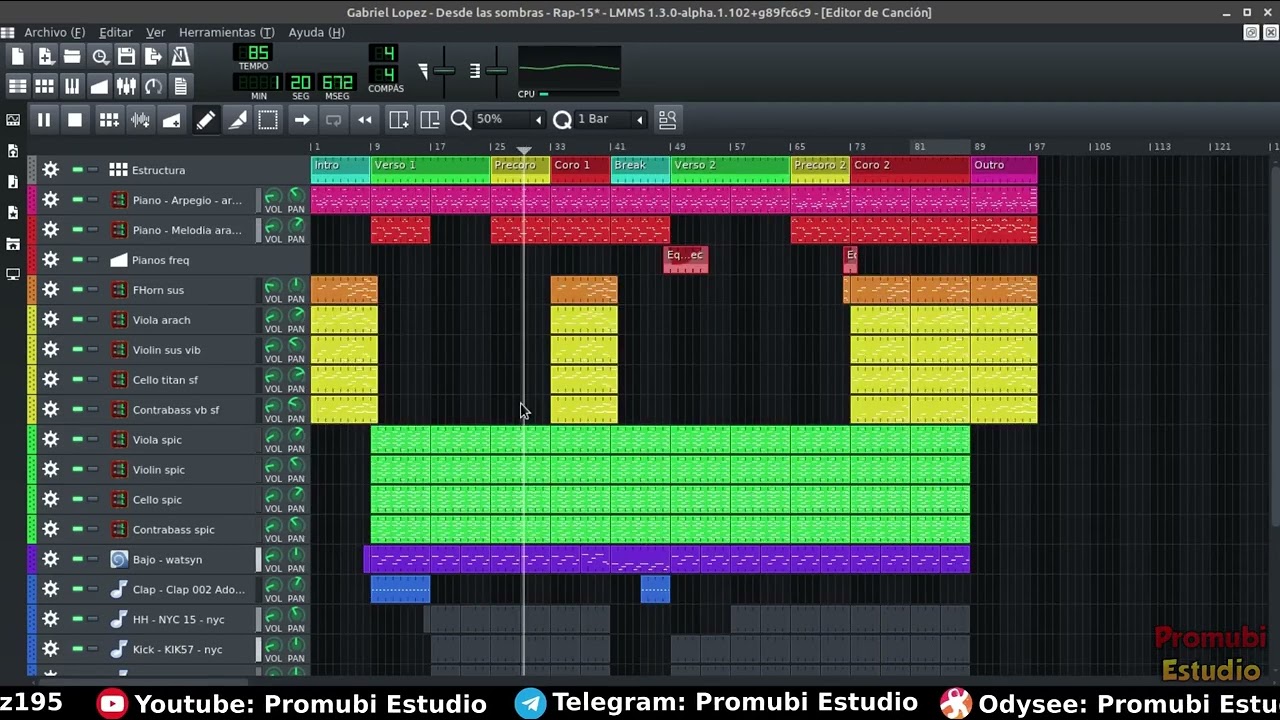Toggle the metronome icon
This screenshot has width=1280, height=720.
tap(181, 57)
